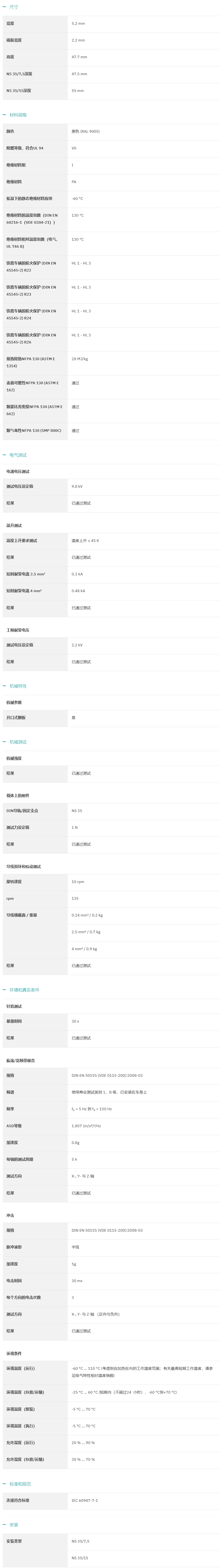Click the 工频耐受电压 subsection heading

click(18, 630)
